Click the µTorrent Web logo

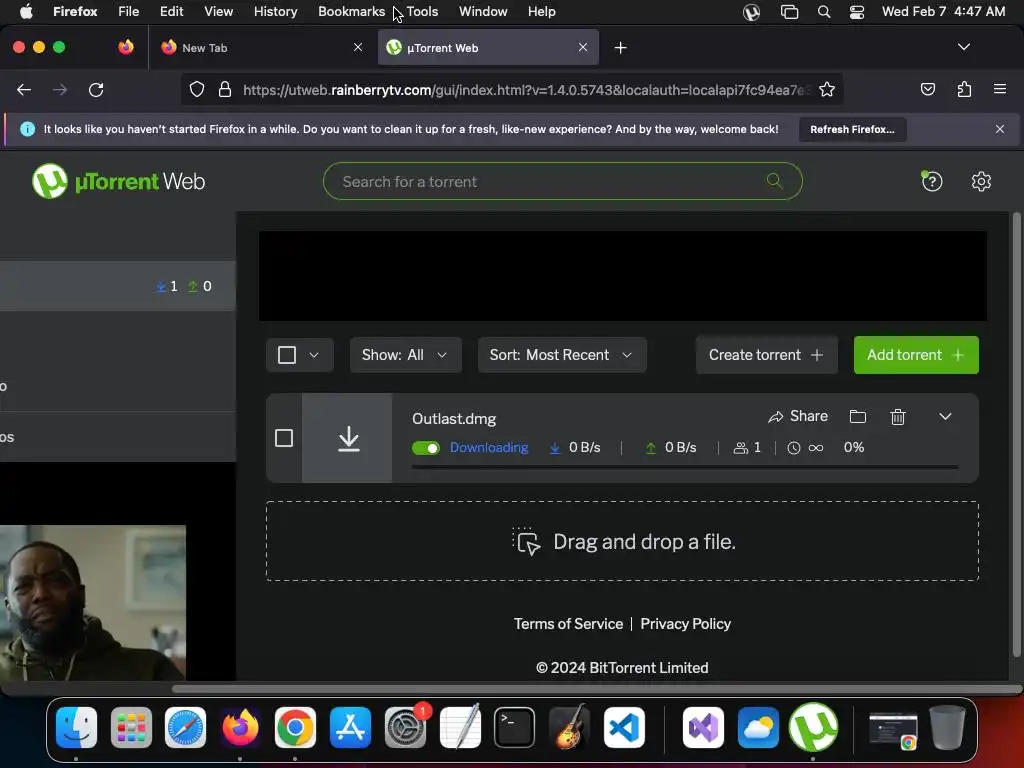coord(118,181)
